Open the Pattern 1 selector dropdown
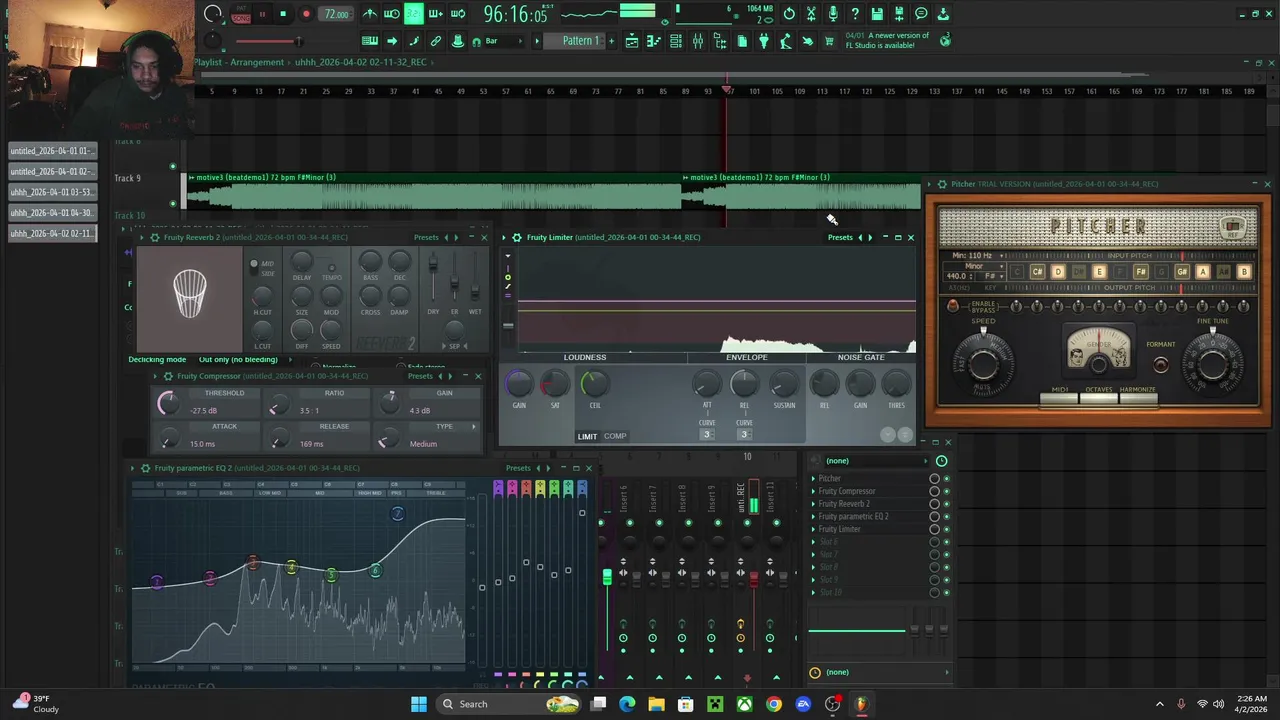The image size is (1280, 720). (578, 41)
